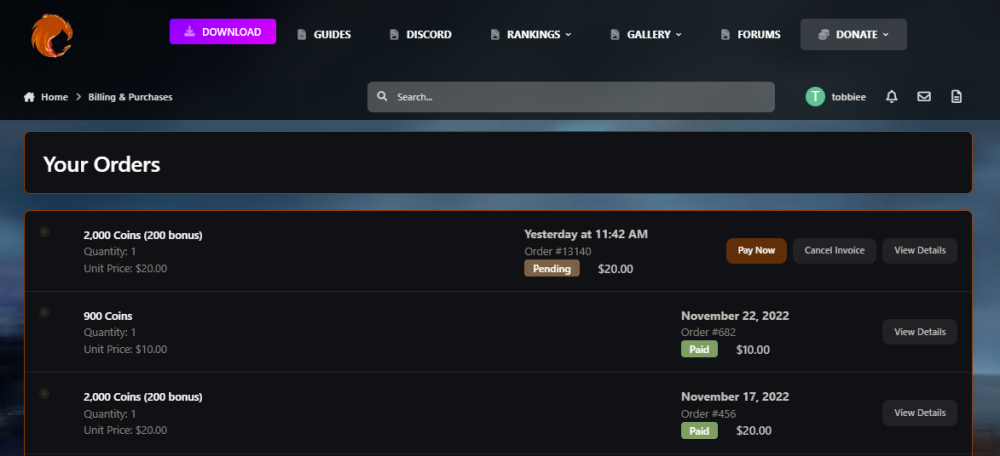The image size is (1000, 456).
Task: Click Paid badge for order #682
Action: (x=699, y=349)
